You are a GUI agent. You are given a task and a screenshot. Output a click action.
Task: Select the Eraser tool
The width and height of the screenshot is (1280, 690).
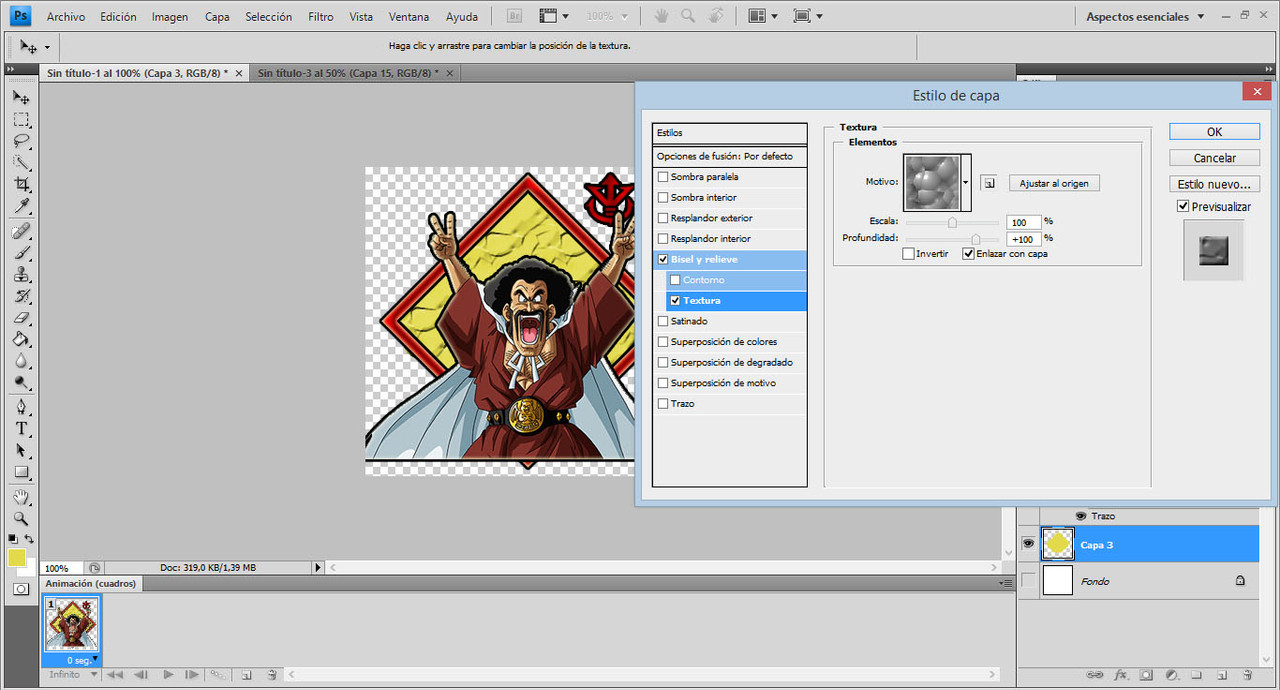21,318
